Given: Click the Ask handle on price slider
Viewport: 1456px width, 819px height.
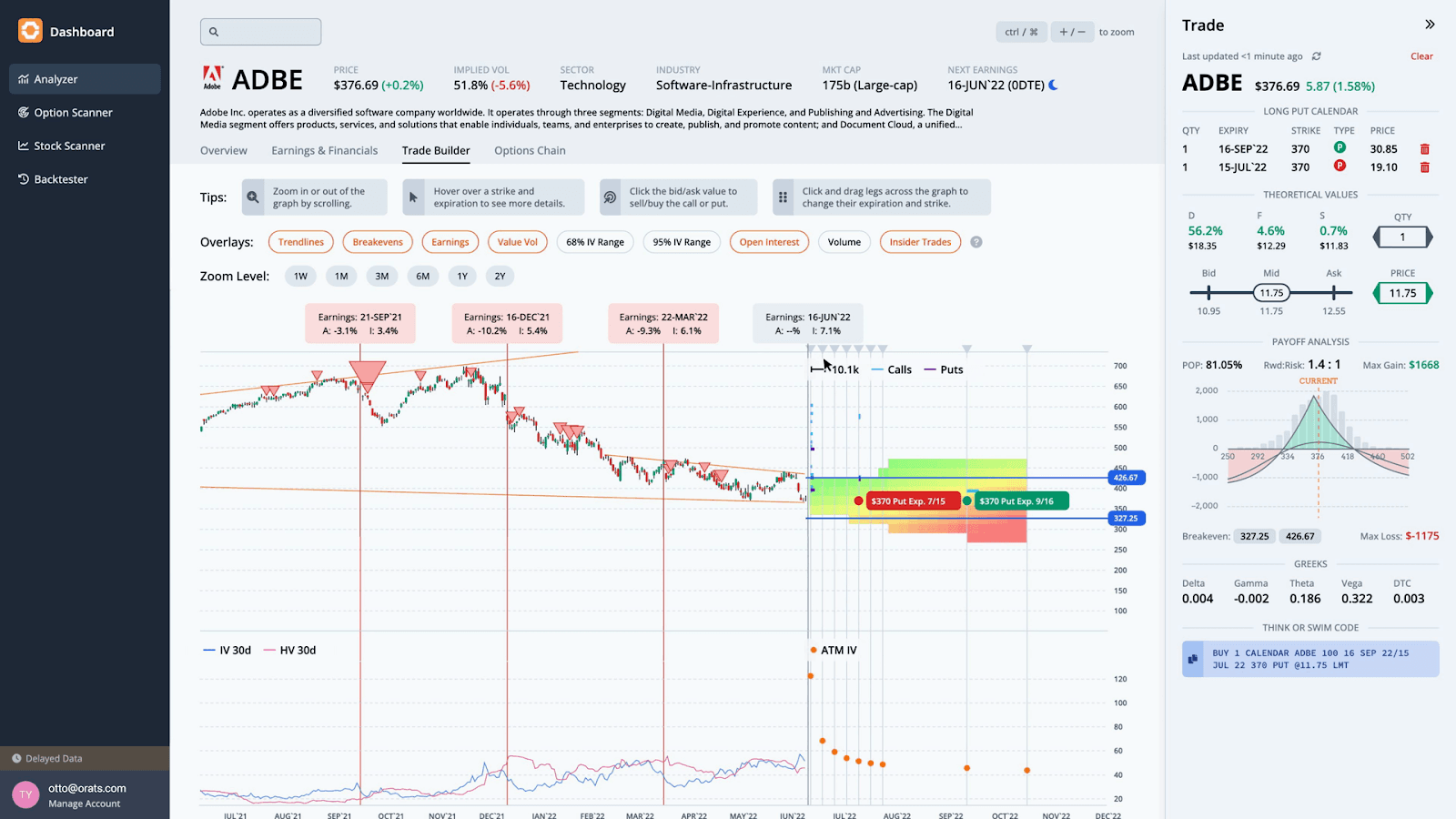Looking at the screenshot, I should pos(1333,293).
